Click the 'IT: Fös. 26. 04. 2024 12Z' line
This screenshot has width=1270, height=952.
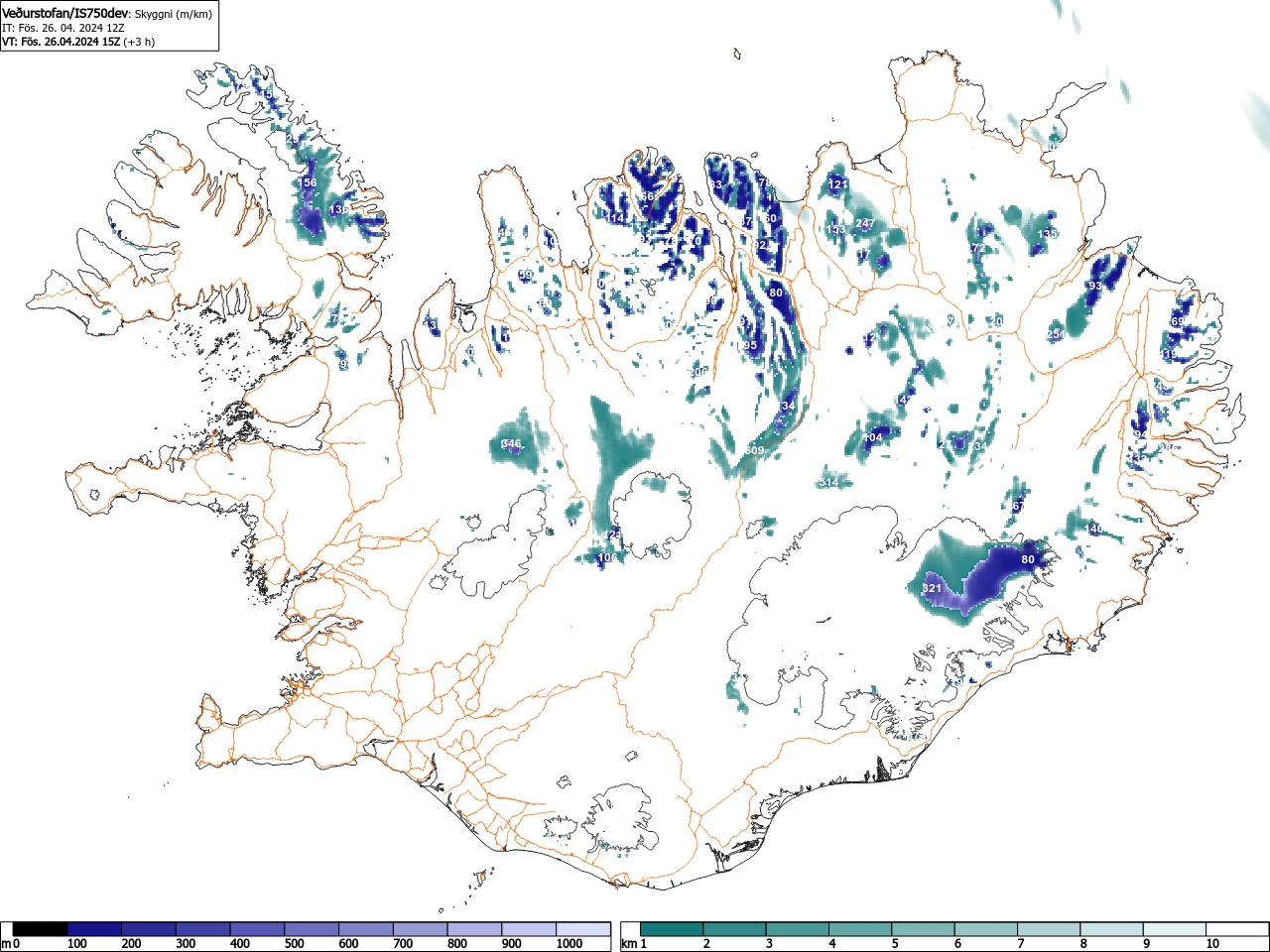[63, 28]
